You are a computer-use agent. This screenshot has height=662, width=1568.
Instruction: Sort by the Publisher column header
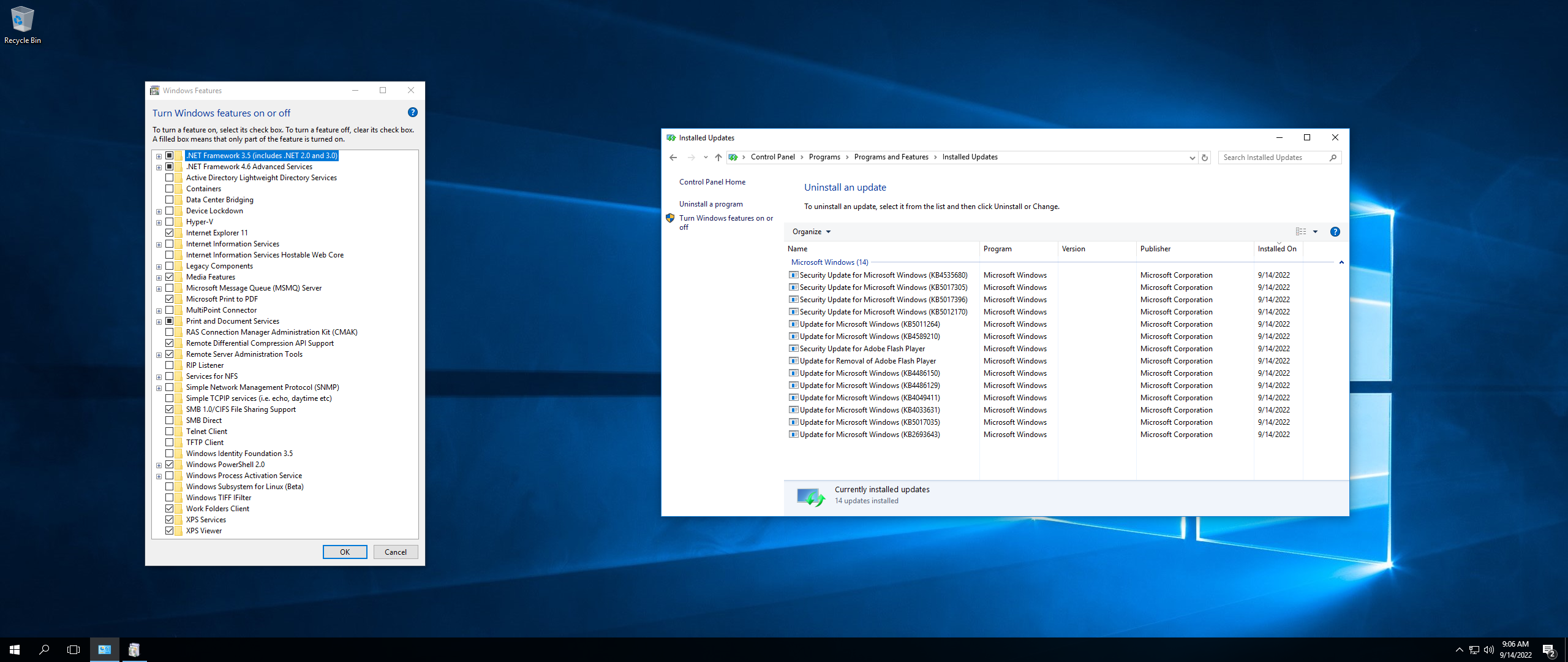click(x=1195, y=249)
